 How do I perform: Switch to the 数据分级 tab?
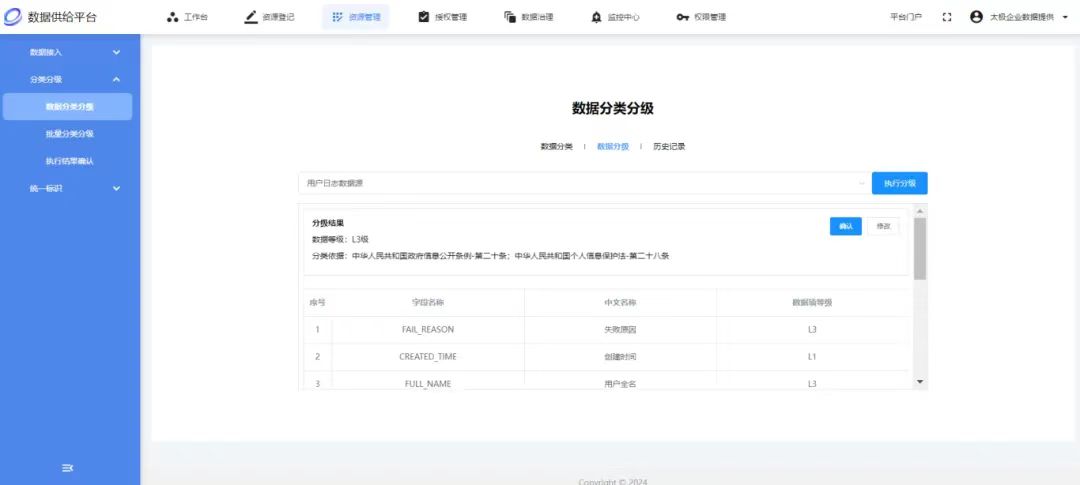[x=613, y=147]
